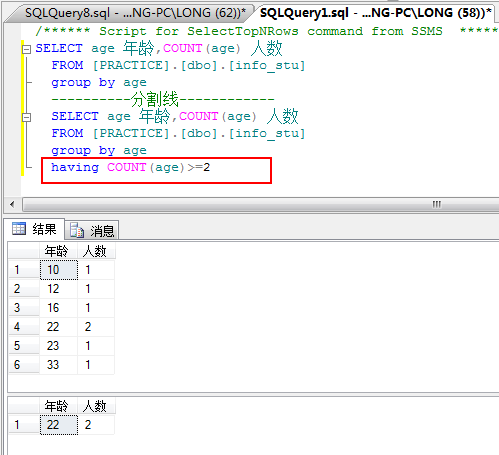Screen dimensions: 499x455
Task: Switch to the SQLQuery8.sql tab
Action: [133, 13]
